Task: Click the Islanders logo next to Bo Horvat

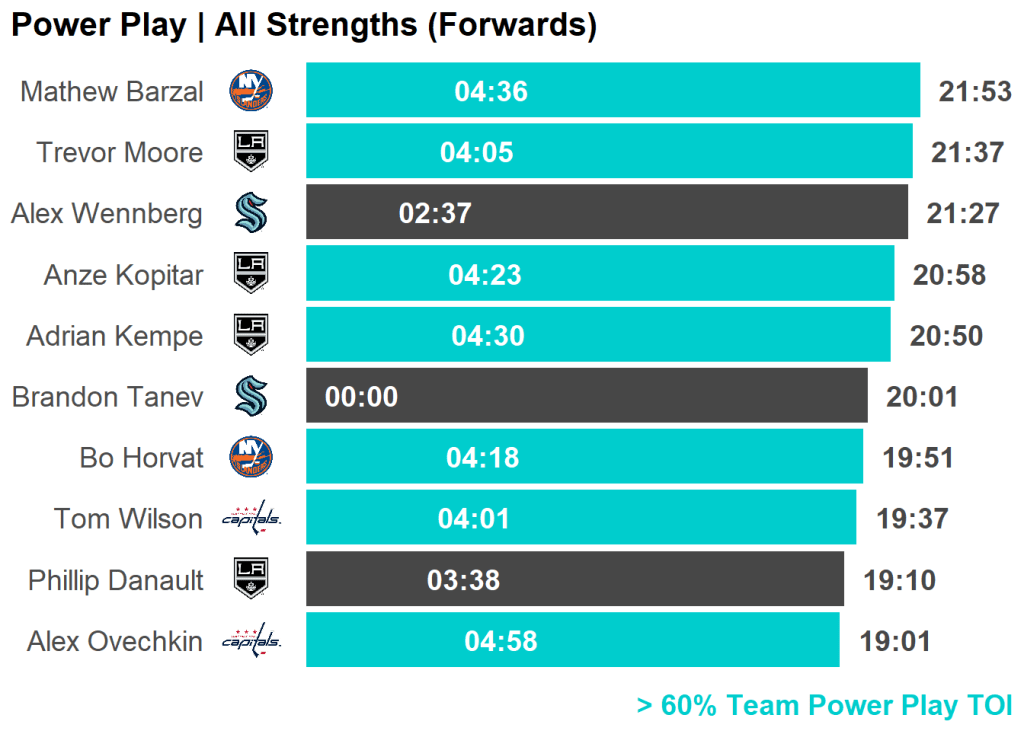Action: (x=251, y=457)
